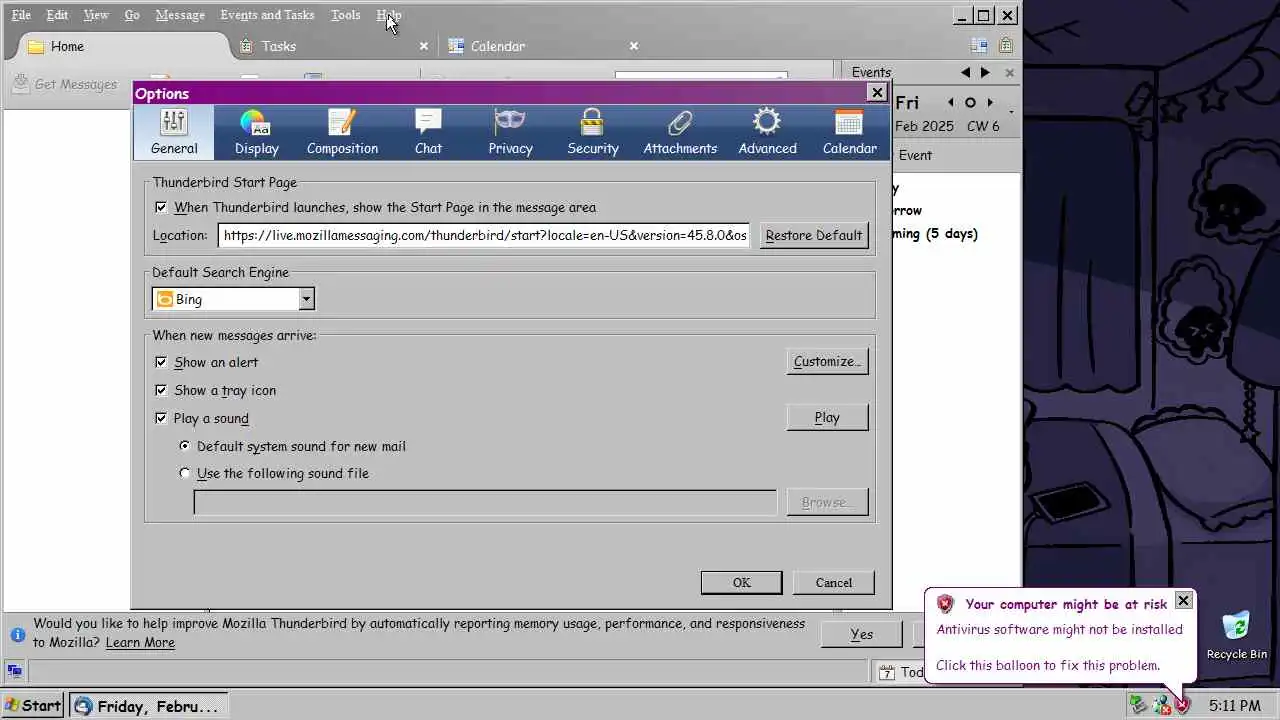
Task: Toggle the Show a tray icon checkbox
Action: tap(161, 390)
